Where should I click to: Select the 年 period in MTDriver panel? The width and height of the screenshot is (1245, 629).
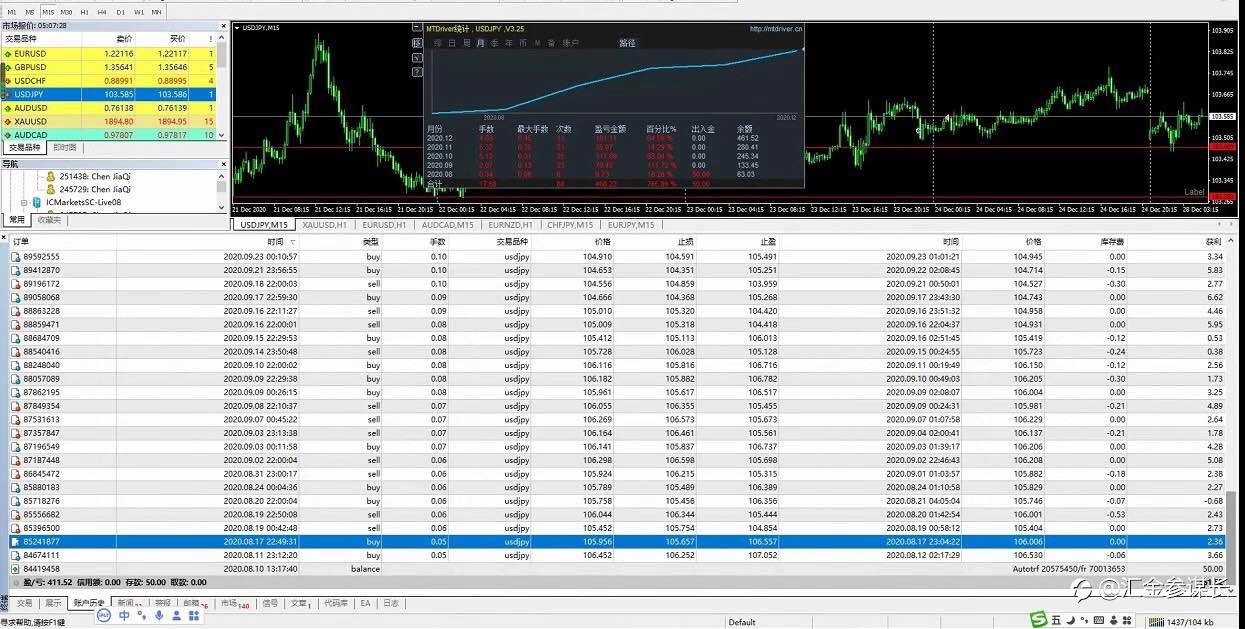click(509, 43)
